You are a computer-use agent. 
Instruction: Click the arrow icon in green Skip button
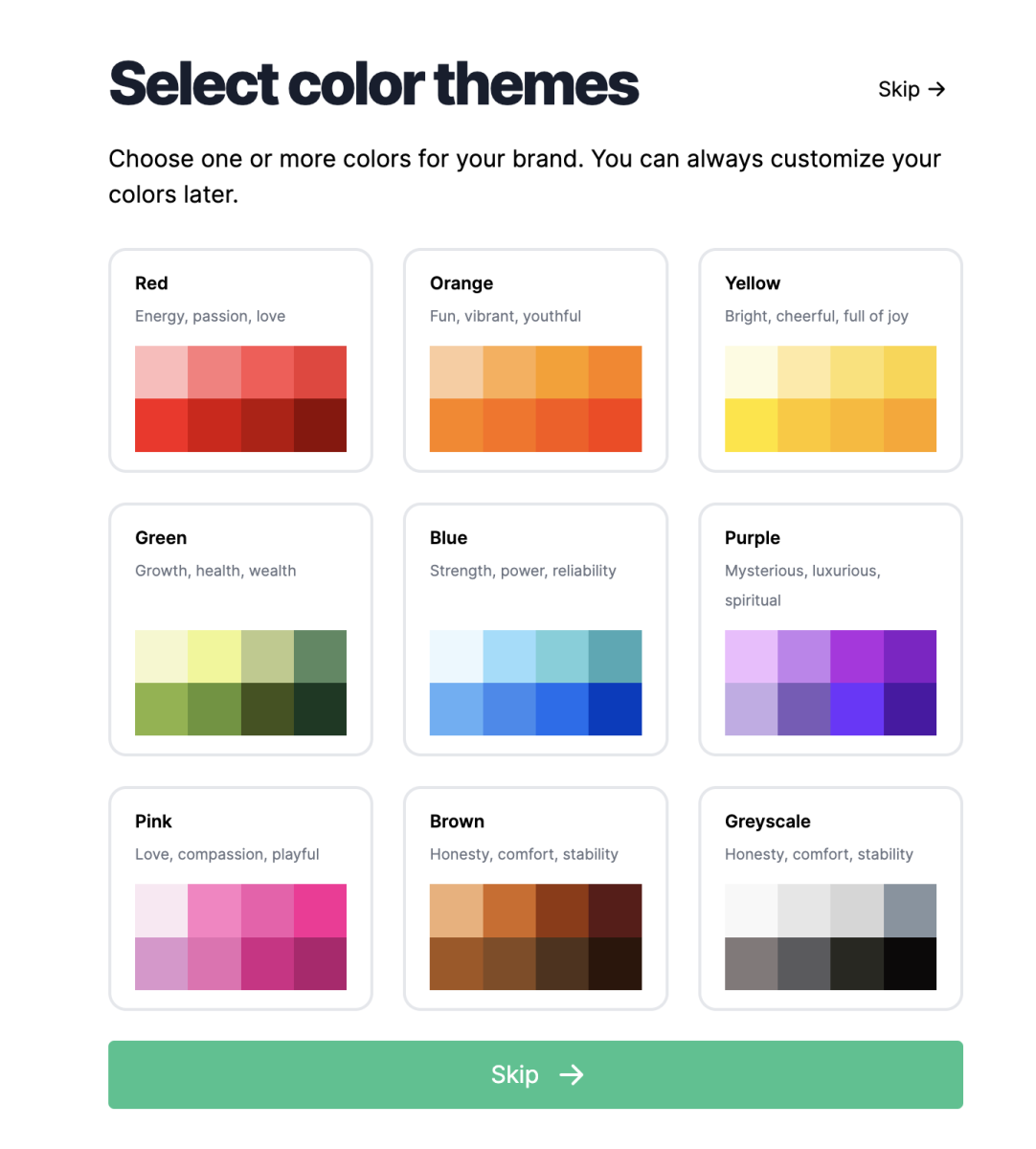click(572, 1075)
